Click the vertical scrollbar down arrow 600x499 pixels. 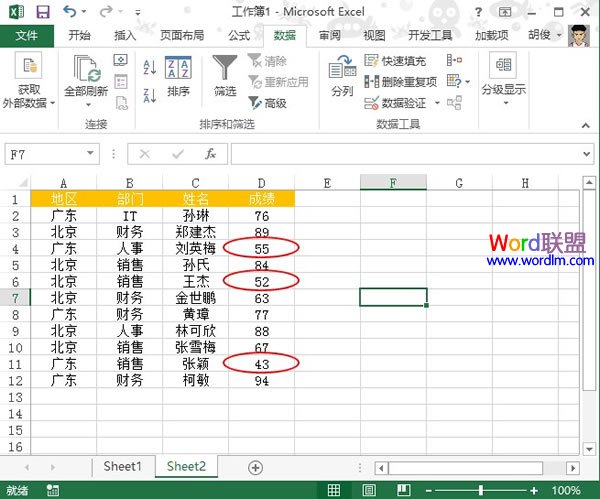(589, 448)
